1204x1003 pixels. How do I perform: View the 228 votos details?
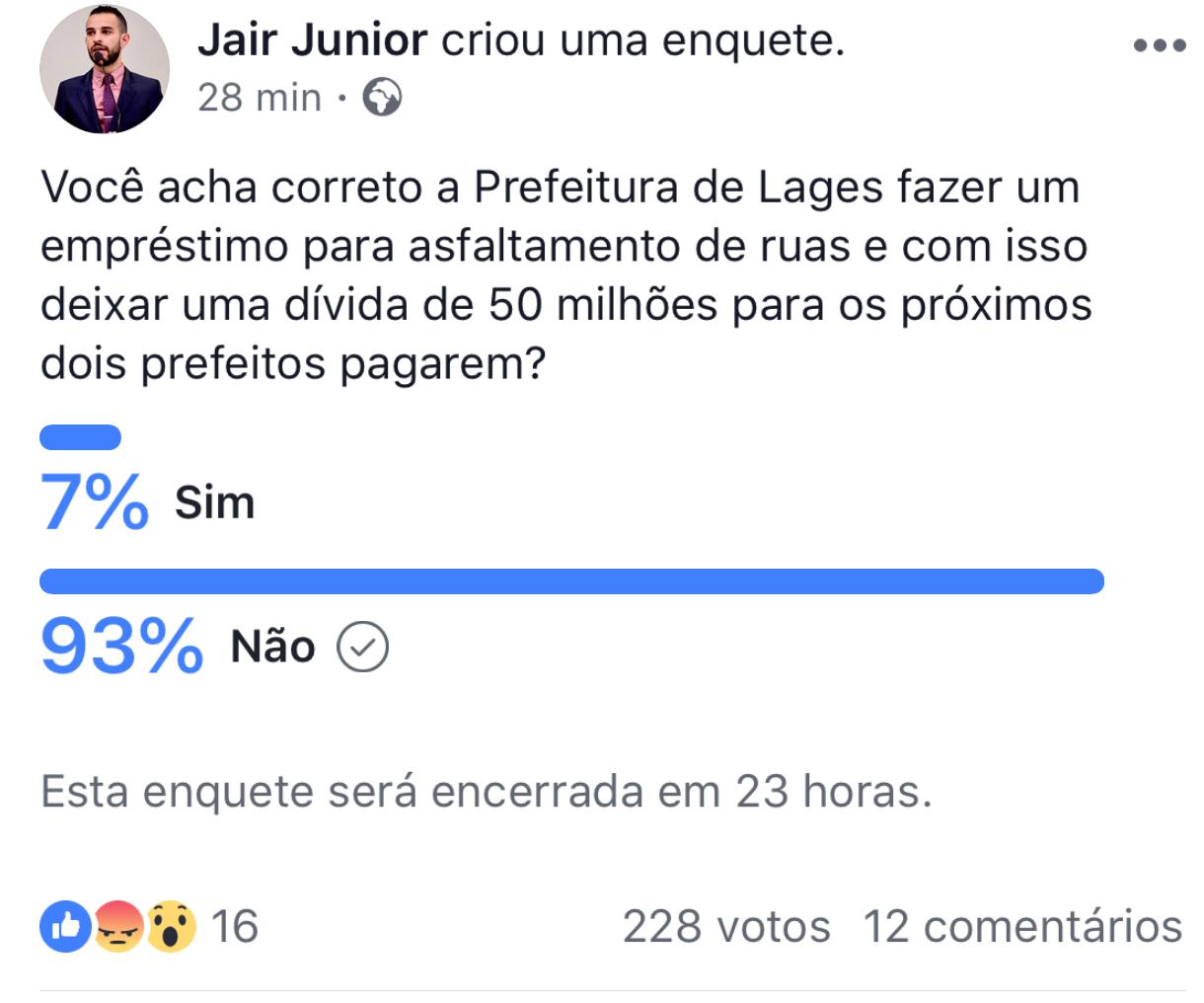(x=726, y=927)
